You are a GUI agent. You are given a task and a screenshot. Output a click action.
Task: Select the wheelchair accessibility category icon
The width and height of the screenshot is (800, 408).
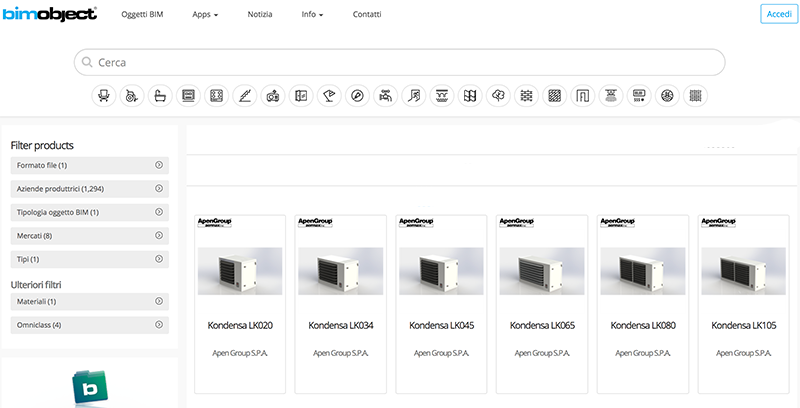click(132, 96)
